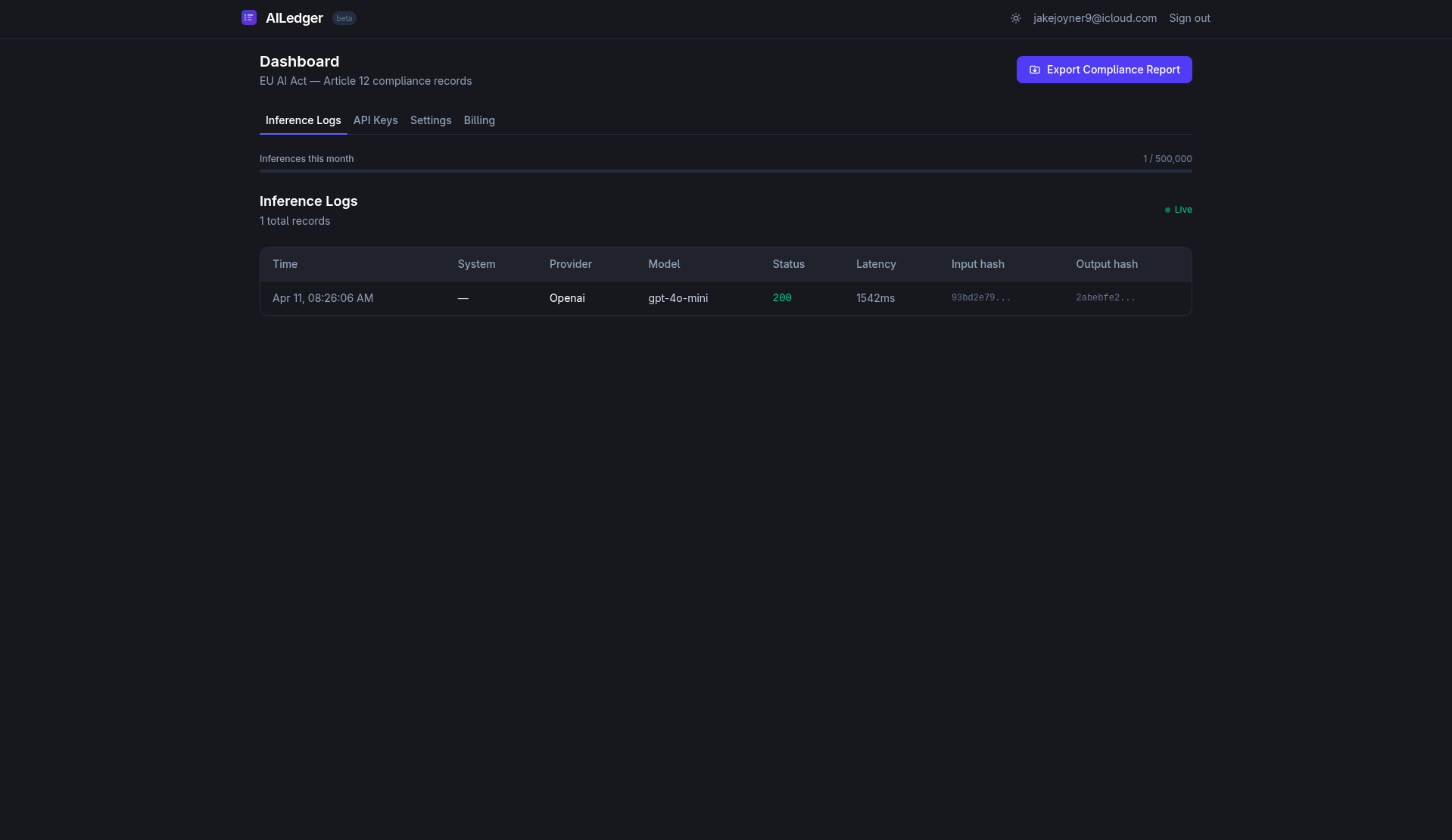Image resolution: width=1452 pixels, height=840 pixels.
Task: Click the green 200 status code
Action: tap(782, 297)
